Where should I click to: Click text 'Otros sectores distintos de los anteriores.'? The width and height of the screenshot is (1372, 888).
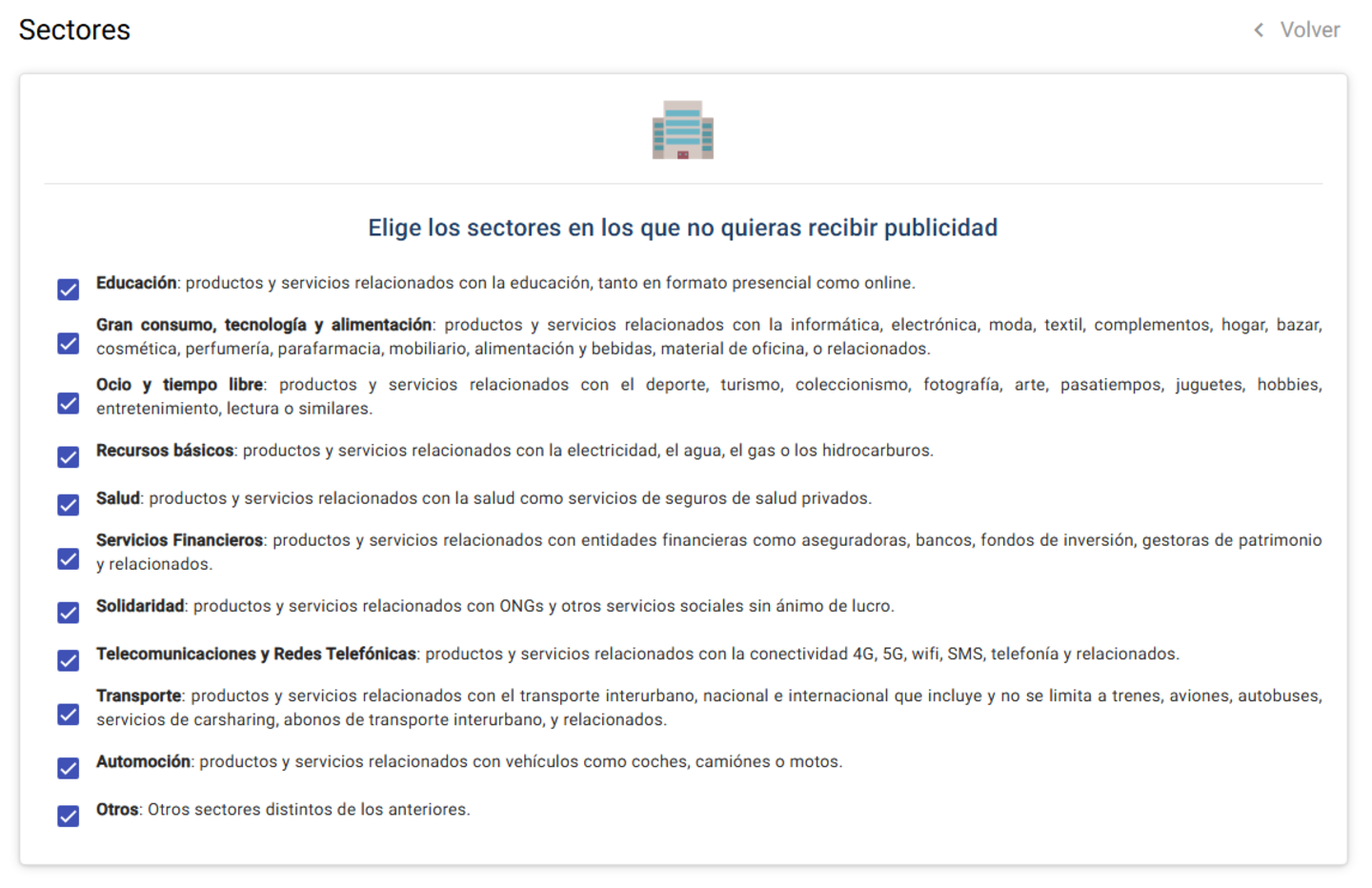[x=309, y=809]
